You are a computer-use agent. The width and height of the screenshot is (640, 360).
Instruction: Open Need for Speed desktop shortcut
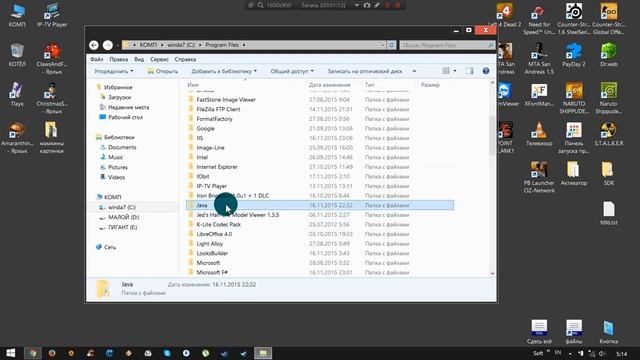539,20
